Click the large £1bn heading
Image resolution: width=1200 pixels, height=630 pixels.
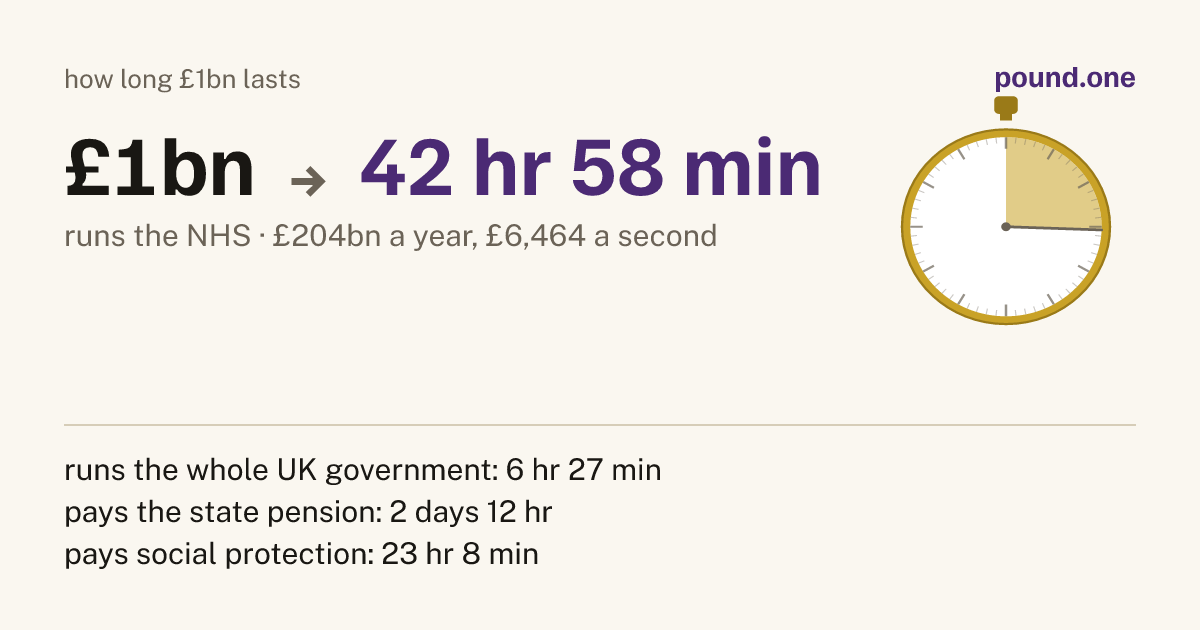click(x=160, y=170)
